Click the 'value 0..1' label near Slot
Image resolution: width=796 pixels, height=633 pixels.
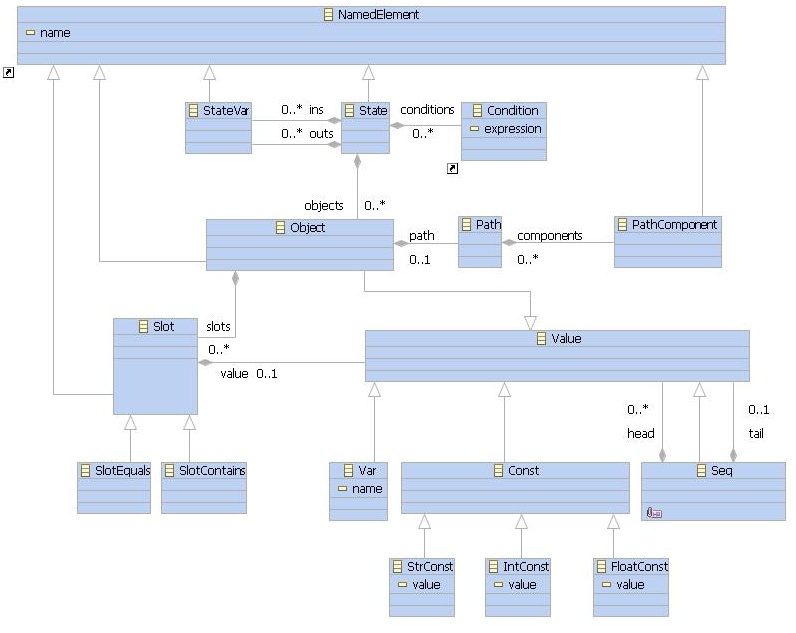coord(249,374)
